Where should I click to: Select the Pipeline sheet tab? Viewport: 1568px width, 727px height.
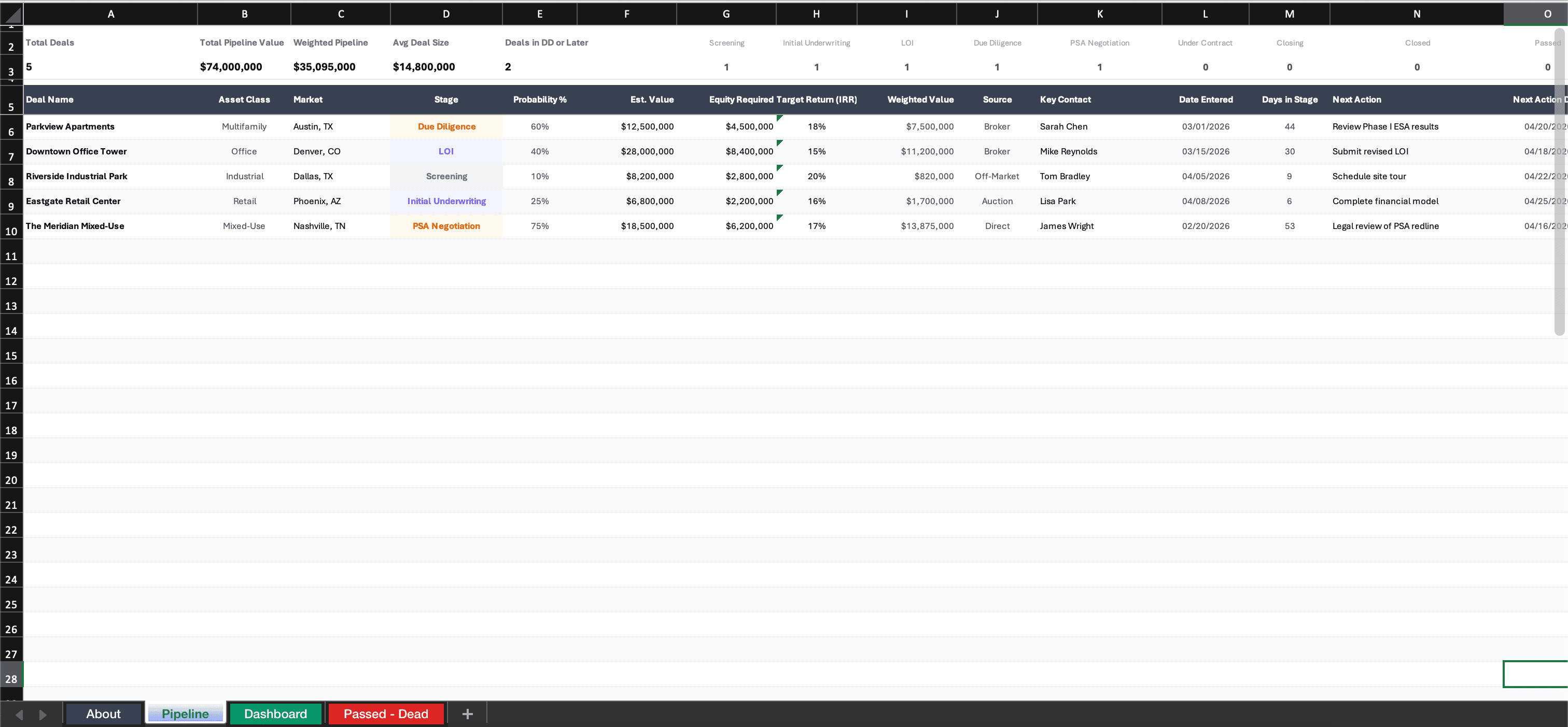tap(186, 714)
